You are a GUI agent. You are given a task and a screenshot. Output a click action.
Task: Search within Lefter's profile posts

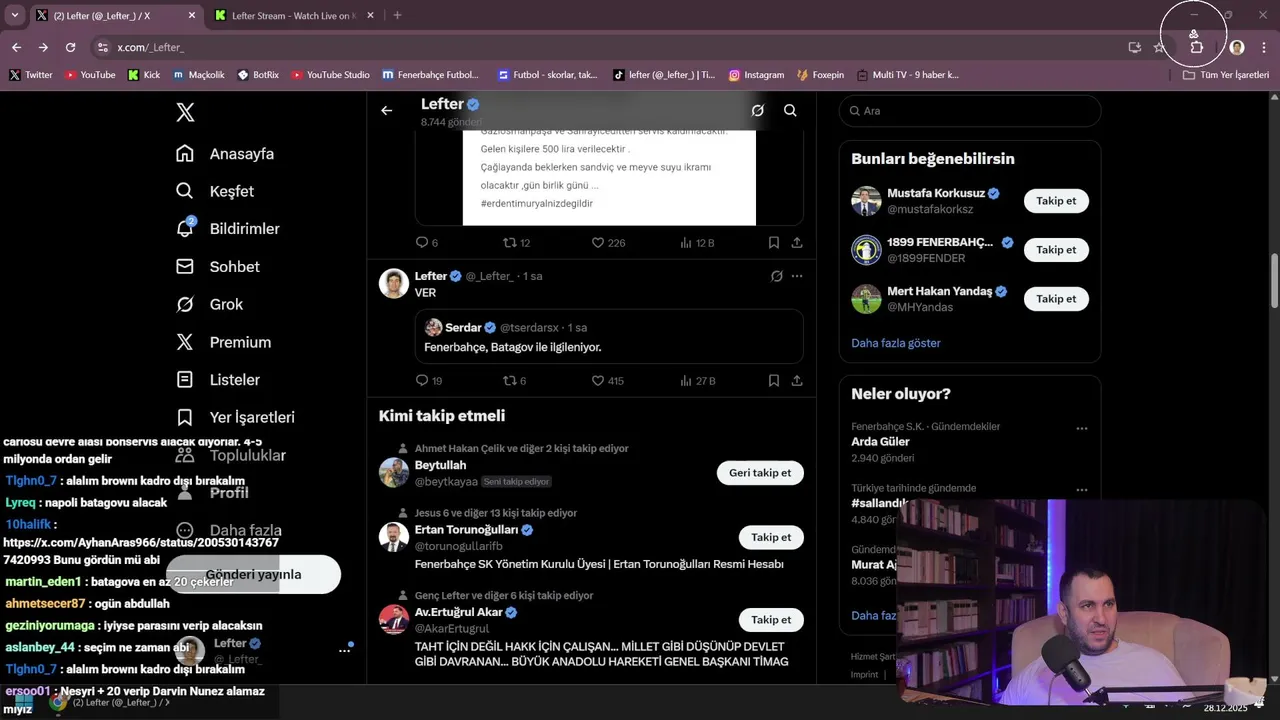pos(790,110)
